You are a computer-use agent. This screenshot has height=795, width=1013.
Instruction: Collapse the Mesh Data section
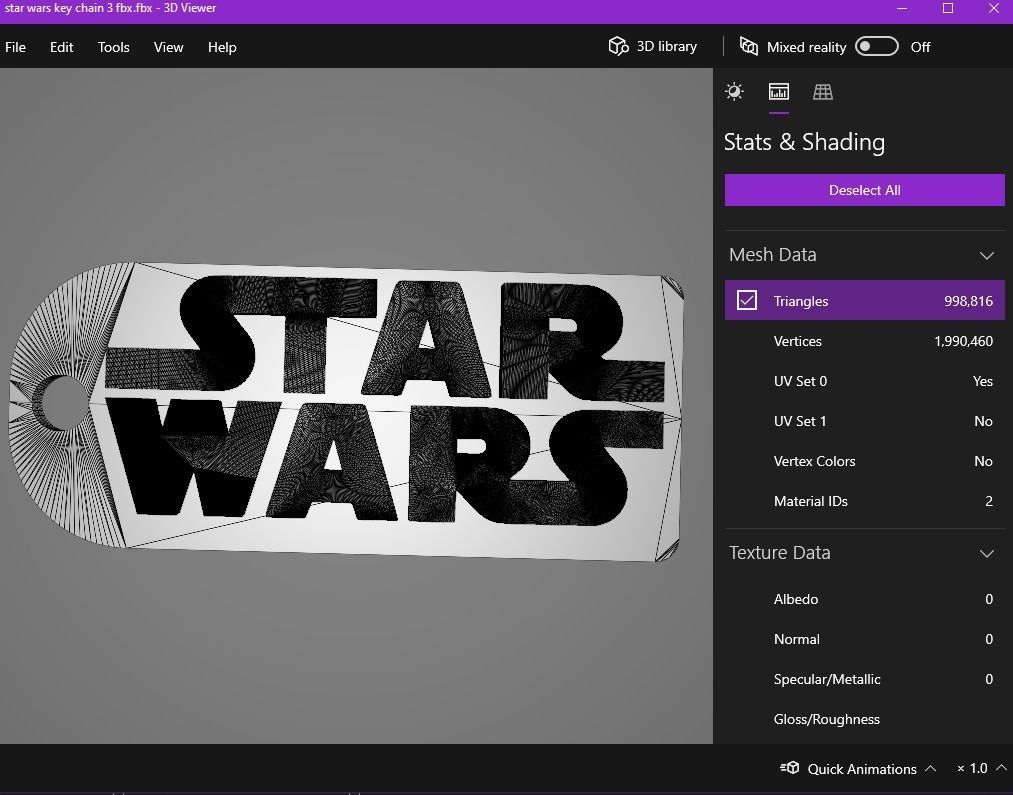[987, 255]
